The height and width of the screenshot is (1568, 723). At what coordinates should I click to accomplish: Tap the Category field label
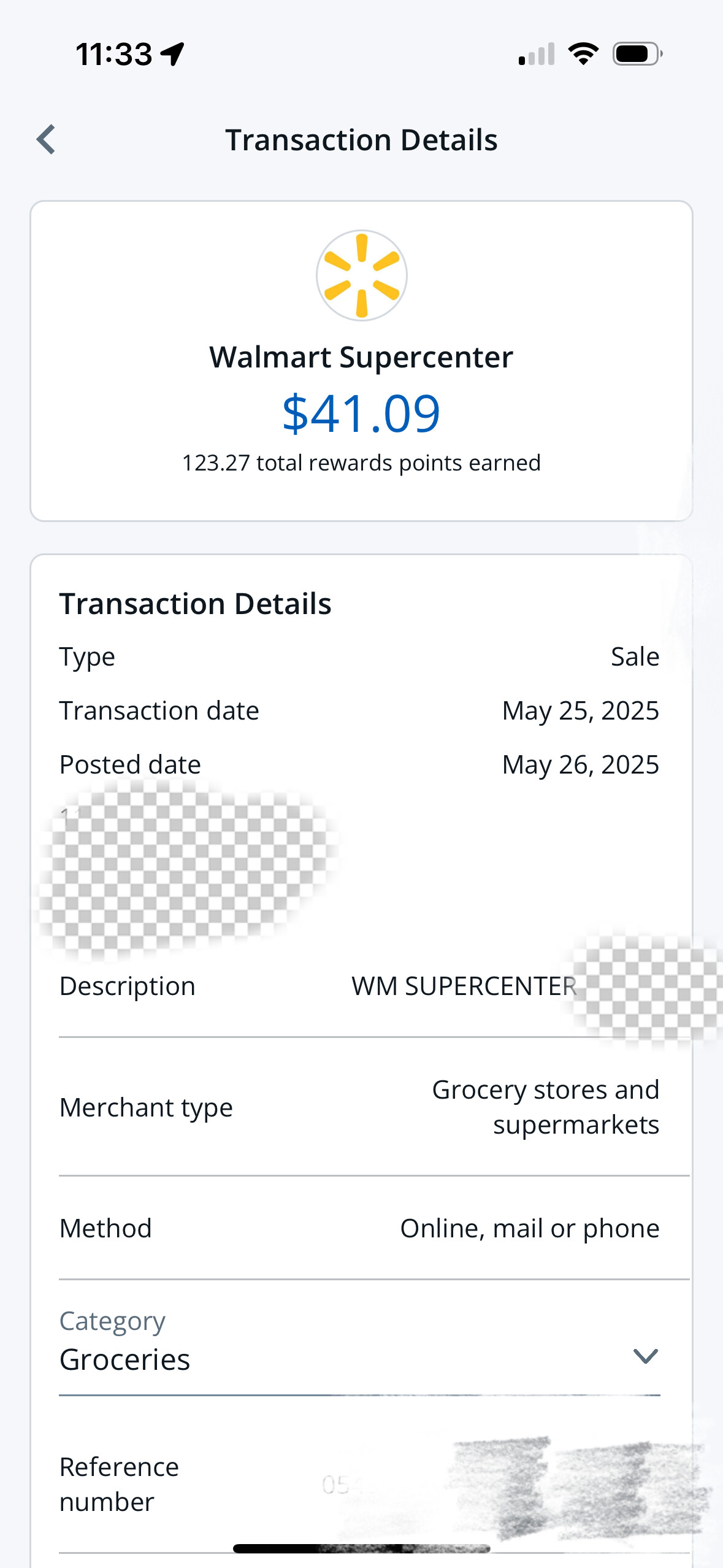tap(112, 1321)
